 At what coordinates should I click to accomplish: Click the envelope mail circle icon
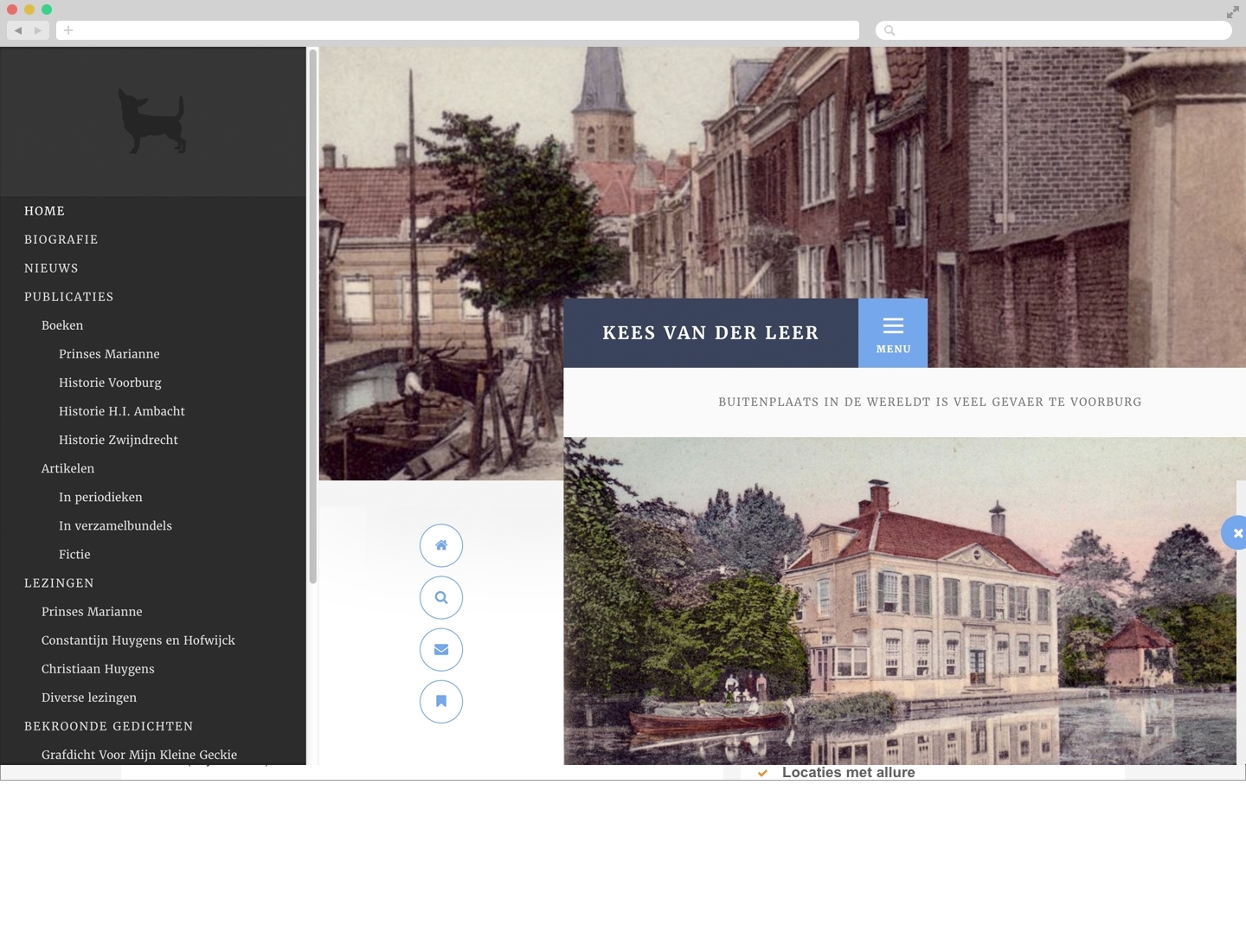coord(441,650)
